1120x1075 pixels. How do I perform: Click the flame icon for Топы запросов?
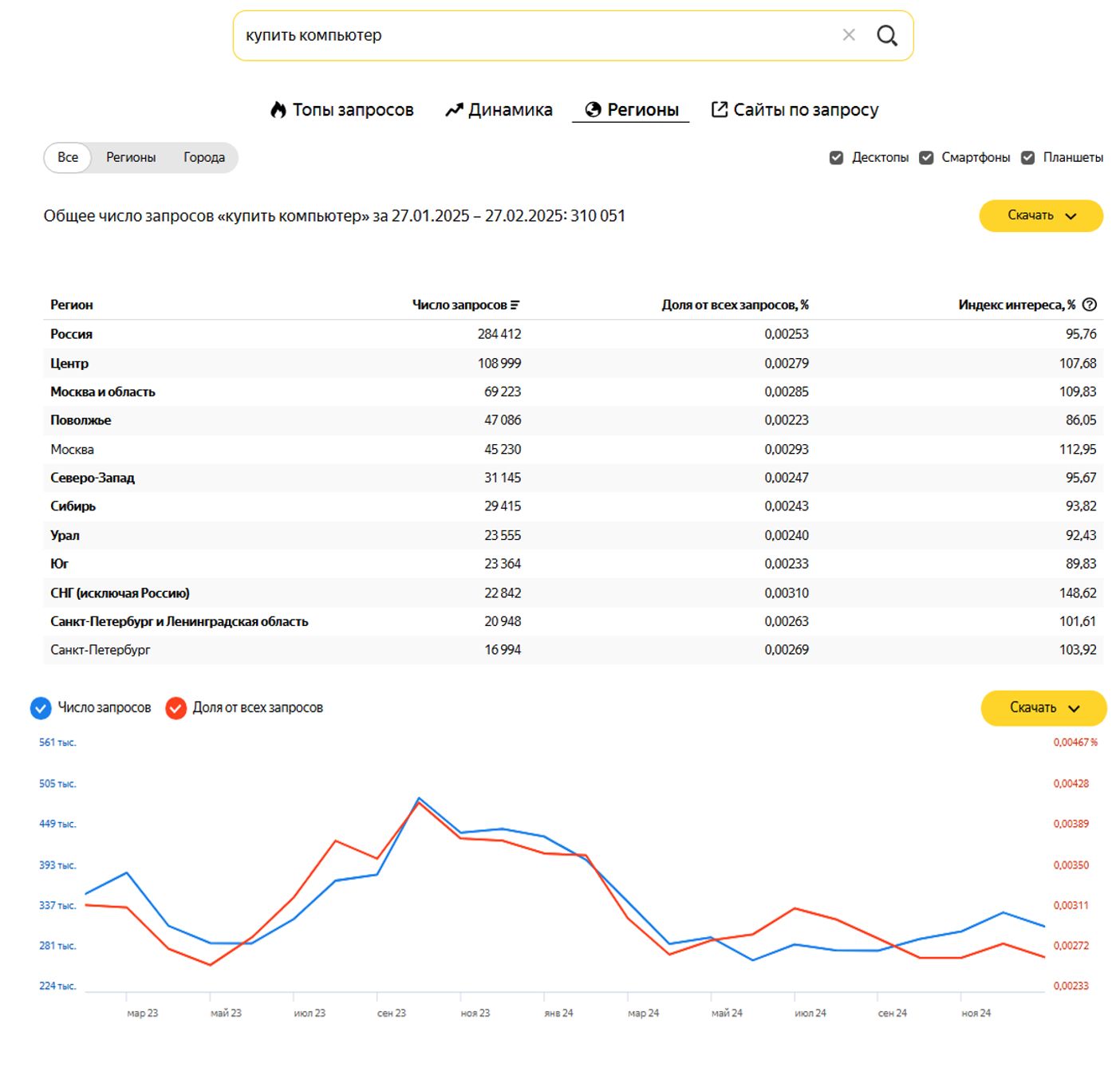pos(278,110)
